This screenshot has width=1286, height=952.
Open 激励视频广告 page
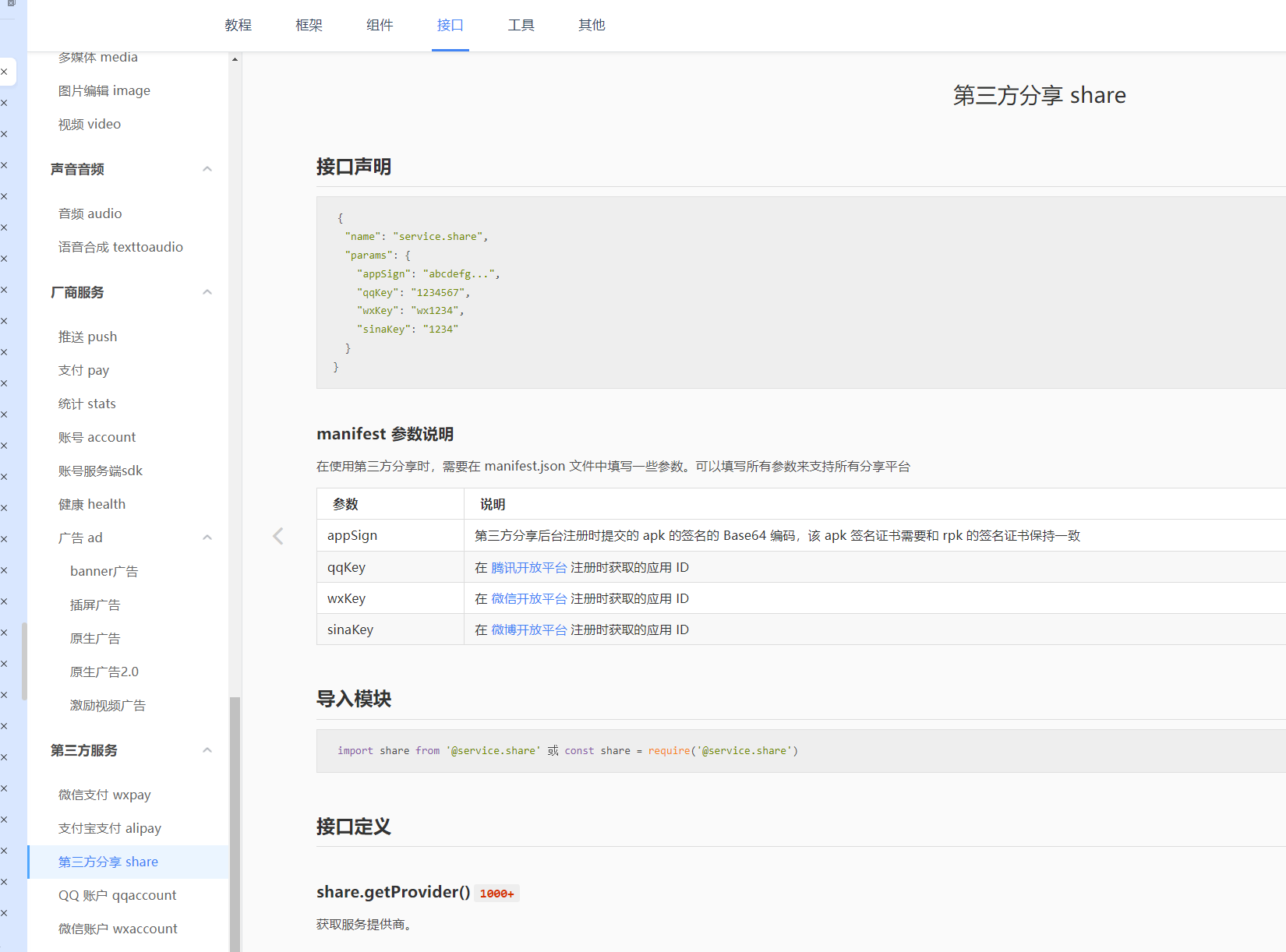pos(108,705)
